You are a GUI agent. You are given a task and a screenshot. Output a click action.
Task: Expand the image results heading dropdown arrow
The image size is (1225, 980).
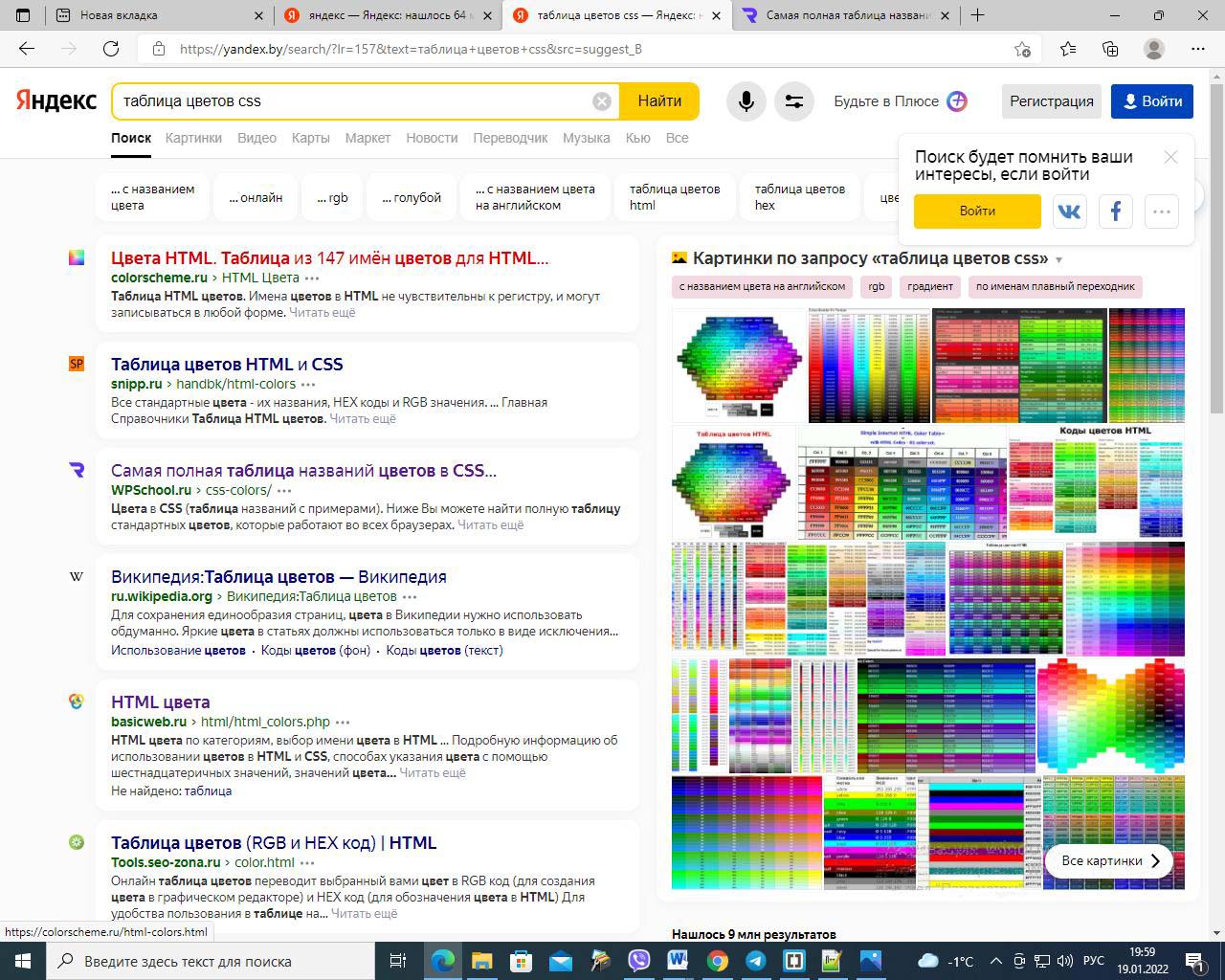1058,260
